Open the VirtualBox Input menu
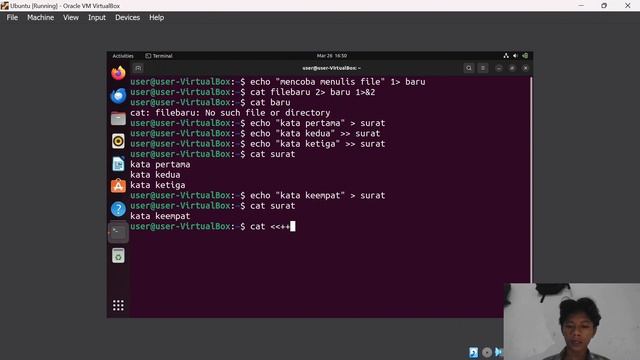Screen dimensions: 640x360 97,18
